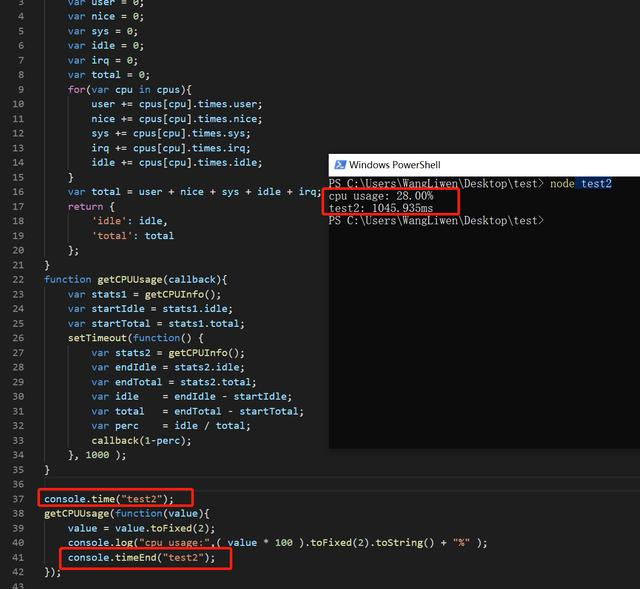
Task: Click the 'console.log("cpu usage:"' line
Action: coord(278,543)
